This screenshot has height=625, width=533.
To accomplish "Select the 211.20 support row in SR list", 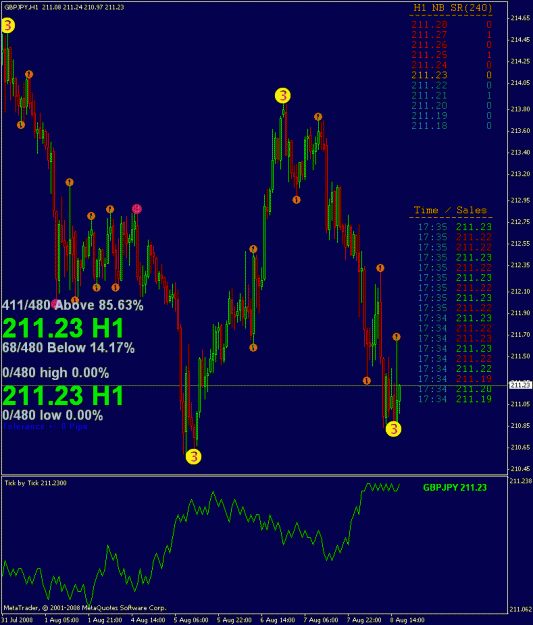I will 451,105.
